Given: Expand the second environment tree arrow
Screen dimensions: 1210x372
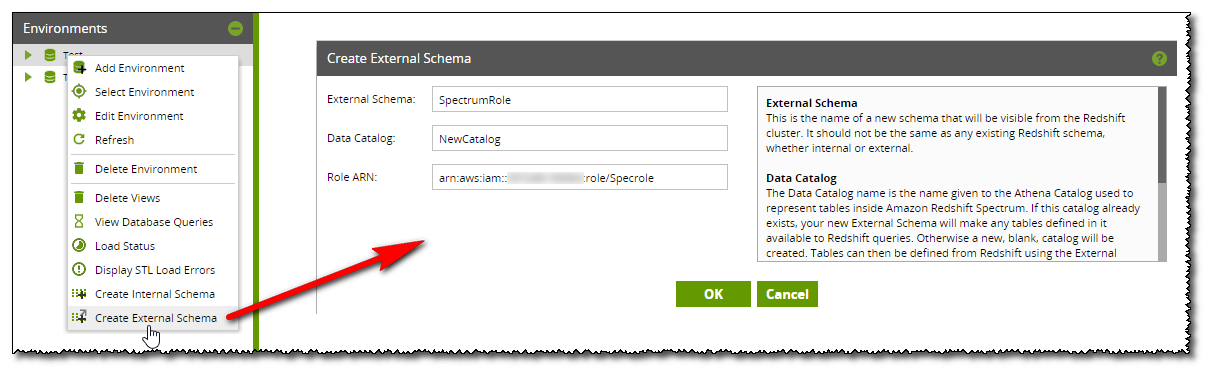Looking at the screenshot, I should pos(29,77).
